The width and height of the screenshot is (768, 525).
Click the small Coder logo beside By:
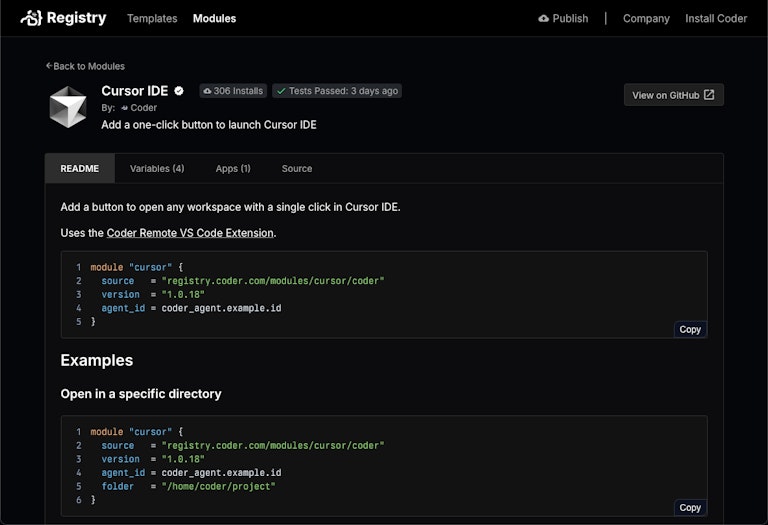pos(124,108)
